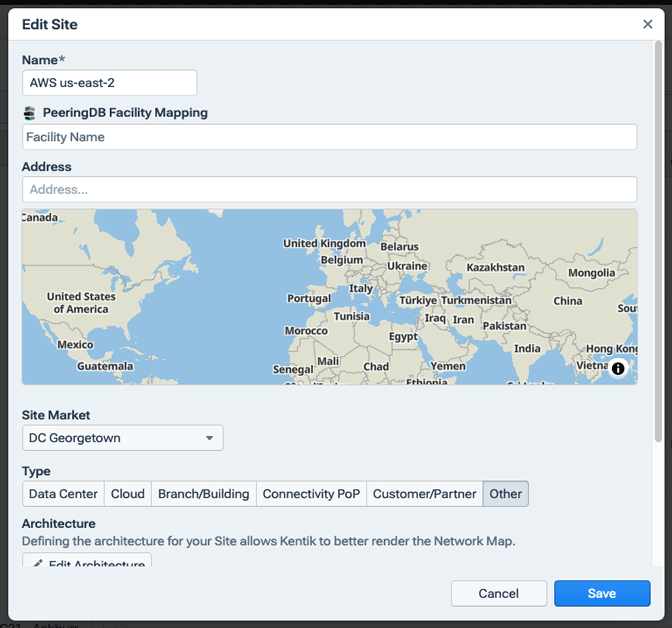Click the Name input field
Screen dimensions: 672x628
coord(109,82)
